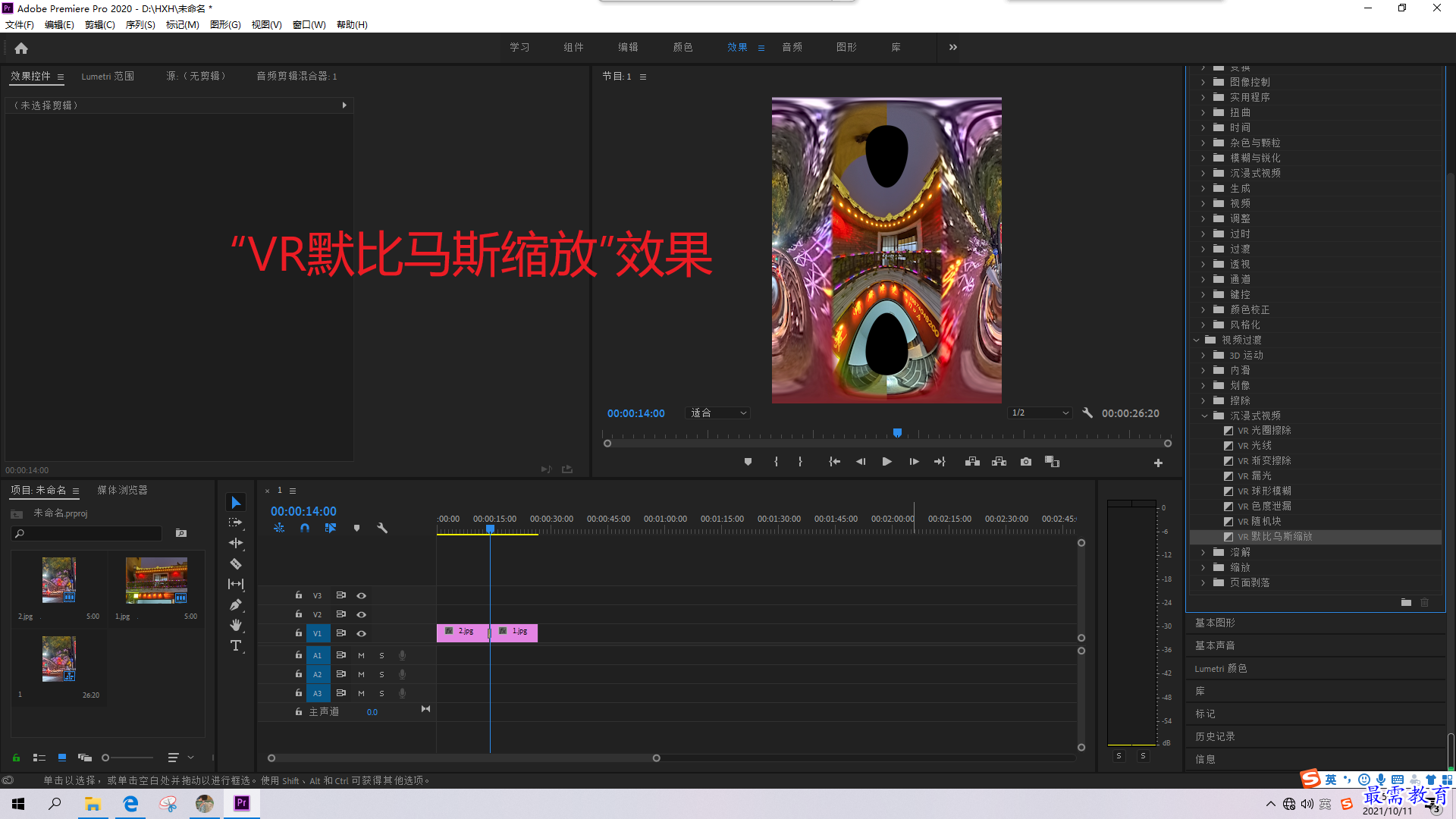Click Go to In point icon
The height and width of the screenshot is (819, 1456).
(x=834, y=462)
